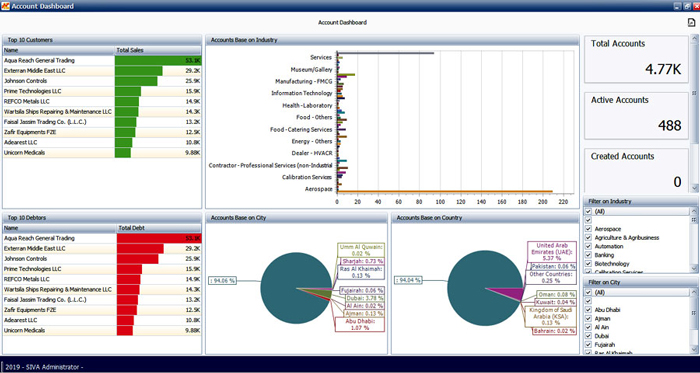Select Johnson Controls in Top 10 Customers
The image size is (700, 373).
[102, 81]
